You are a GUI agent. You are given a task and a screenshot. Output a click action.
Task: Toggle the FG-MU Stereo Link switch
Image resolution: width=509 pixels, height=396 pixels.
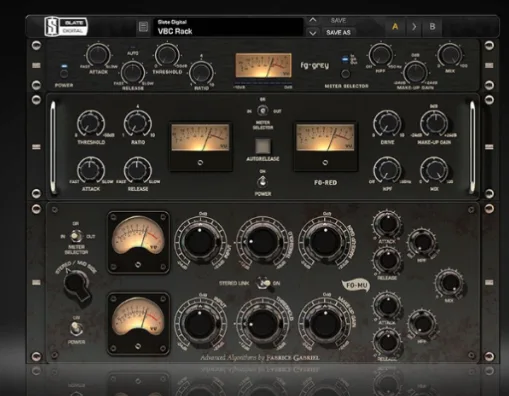point(264,283)
